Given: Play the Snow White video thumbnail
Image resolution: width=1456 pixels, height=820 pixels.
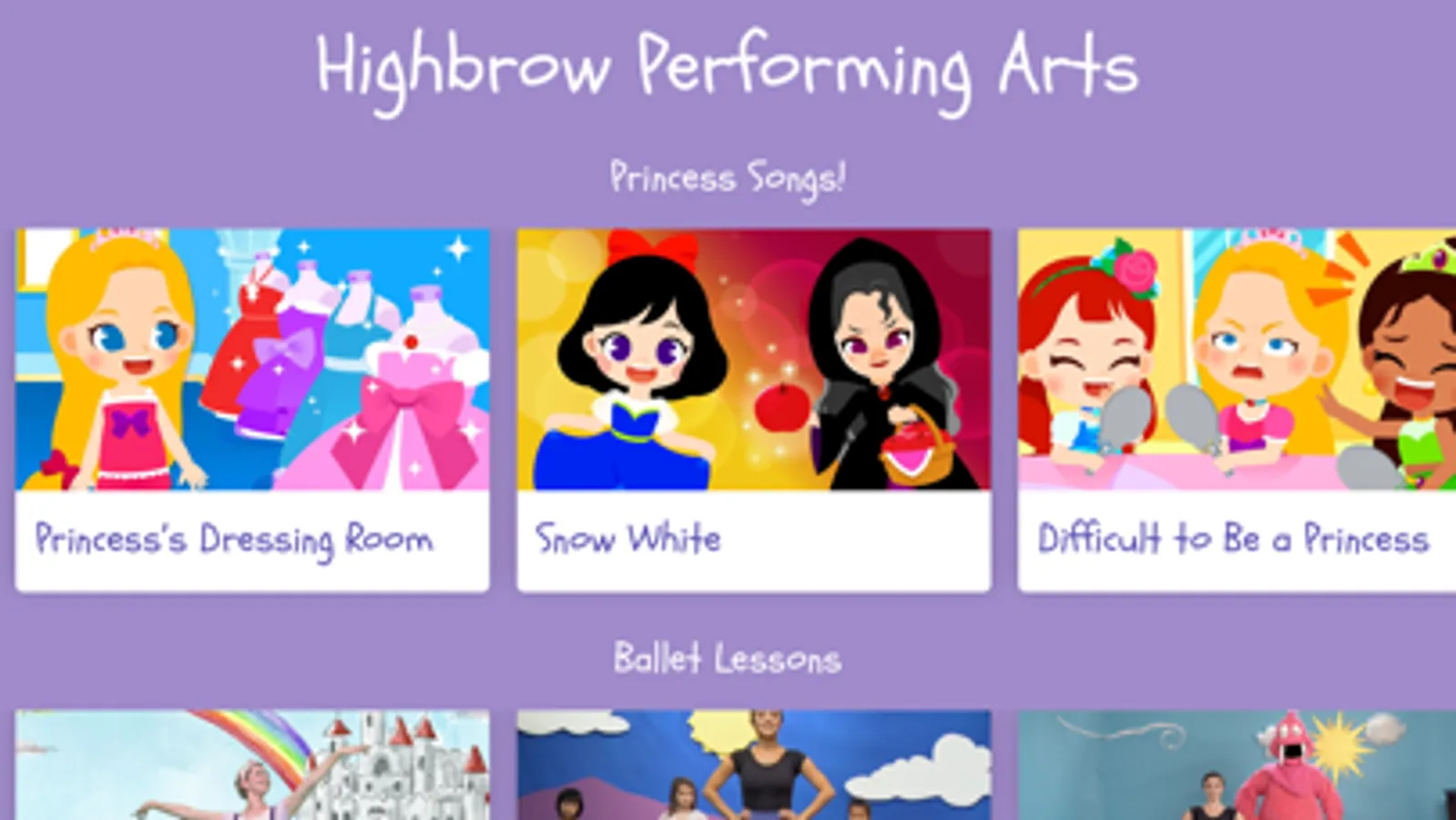Looking at the screenshot, I should coord(754,359).
